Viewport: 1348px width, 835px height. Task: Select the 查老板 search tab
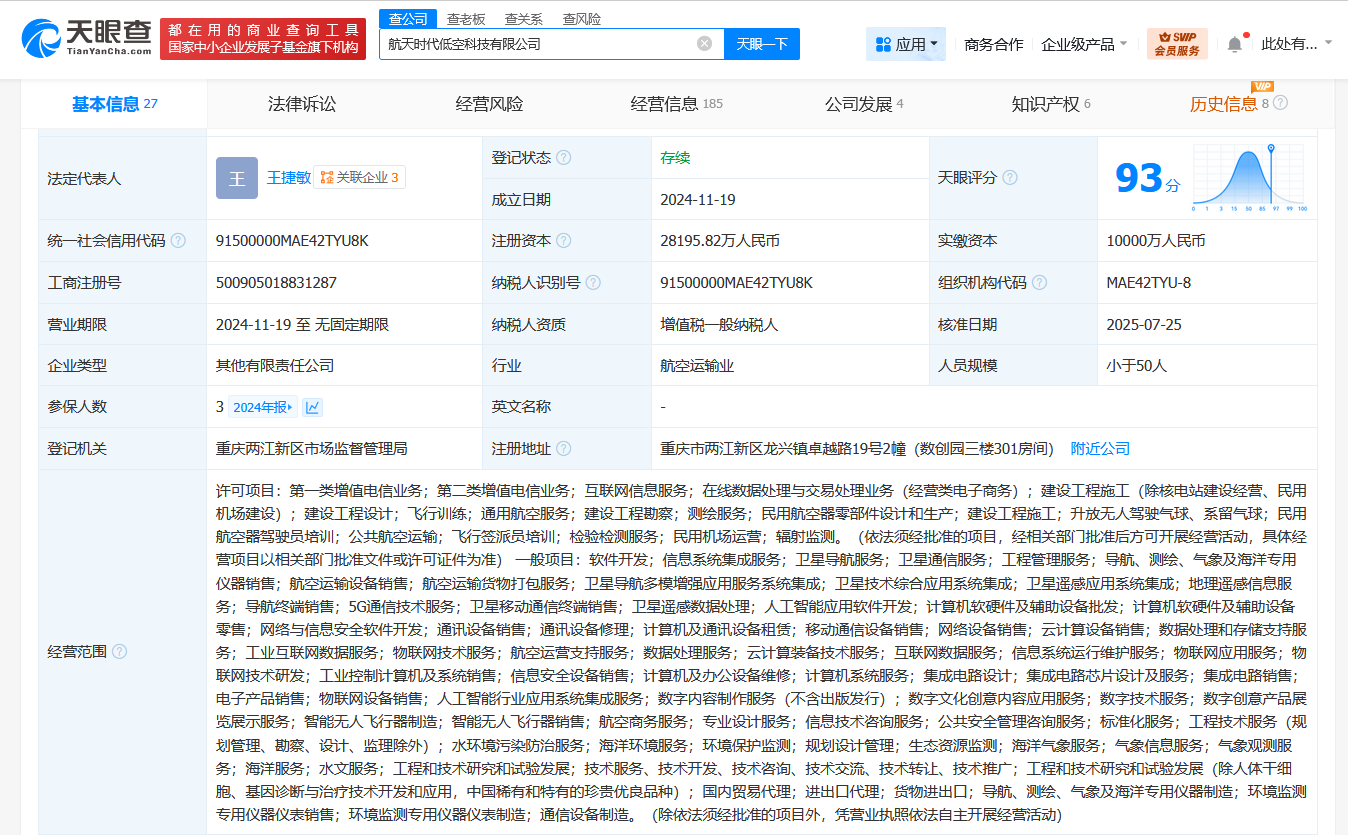pos(466,19)
